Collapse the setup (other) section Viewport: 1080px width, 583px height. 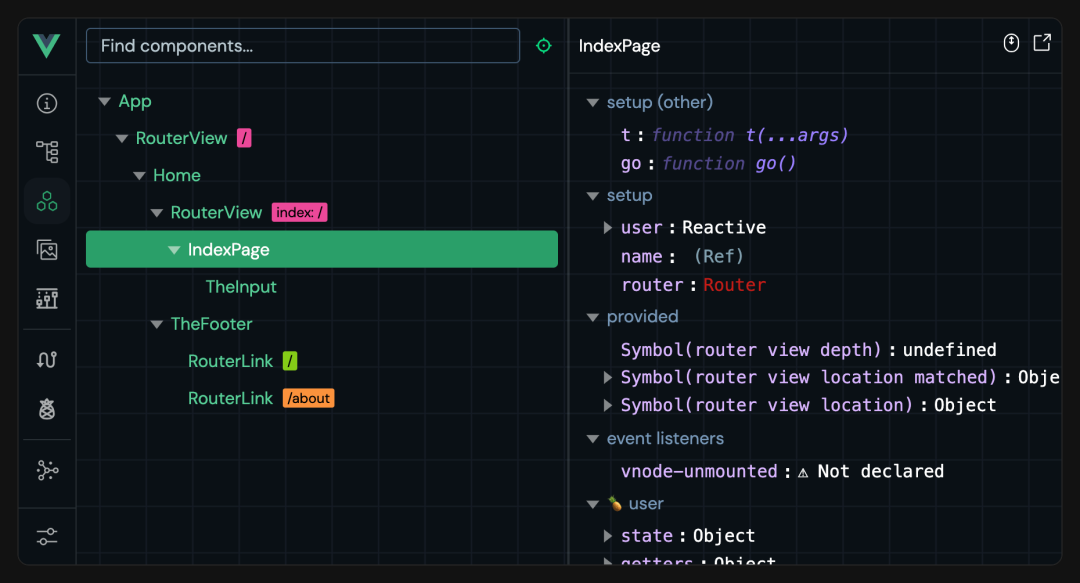click(592, 102)
